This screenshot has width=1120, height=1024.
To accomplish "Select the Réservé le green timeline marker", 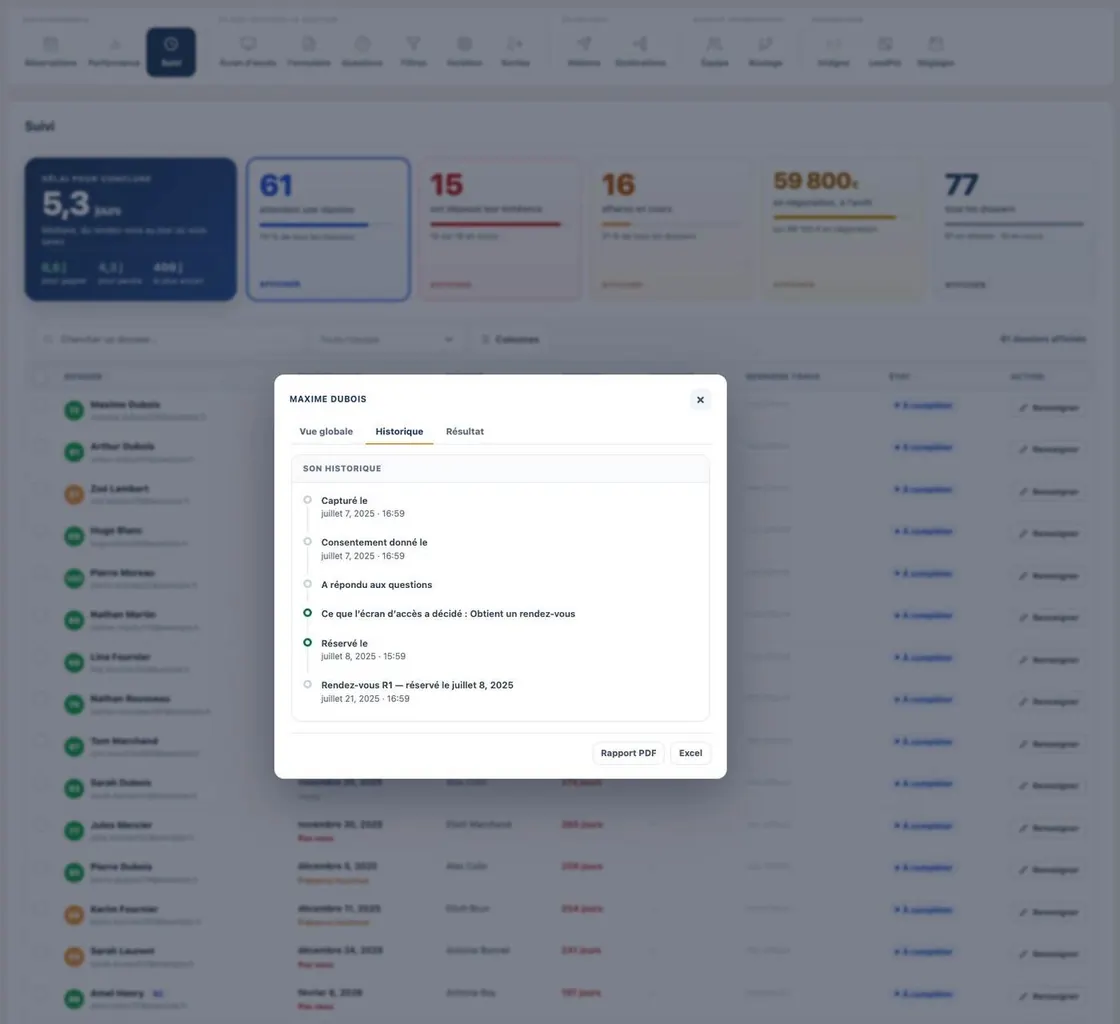I will [x=307, y=643].
